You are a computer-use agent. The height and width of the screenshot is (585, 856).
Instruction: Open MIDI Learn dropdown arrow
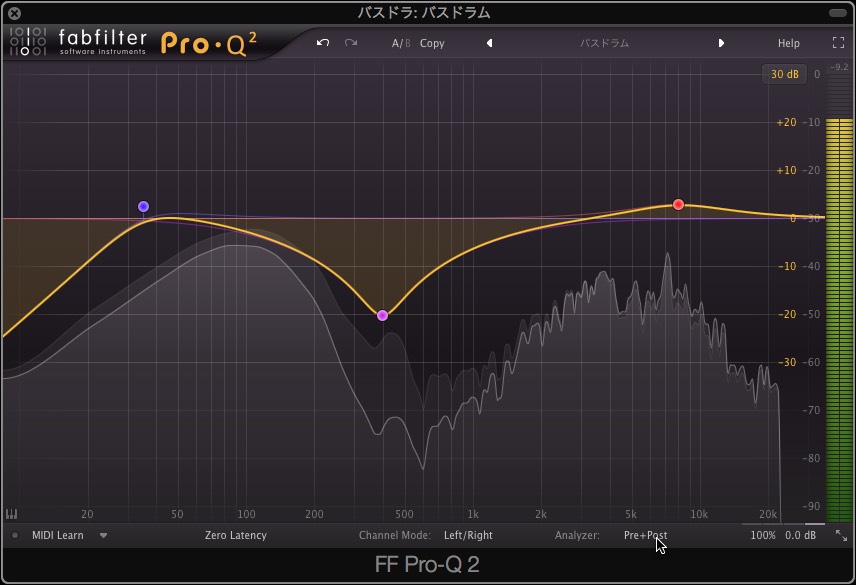pyautogui.click(x=103, y=535)
